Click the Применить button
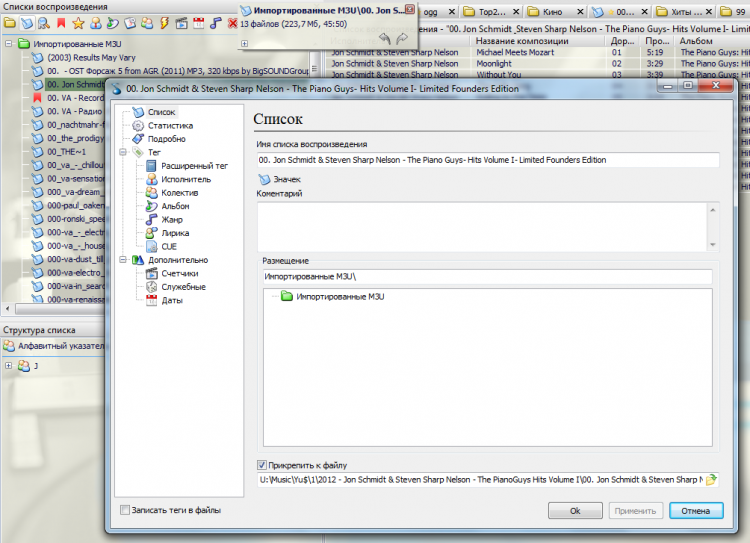750x543 pixels. 635,511
